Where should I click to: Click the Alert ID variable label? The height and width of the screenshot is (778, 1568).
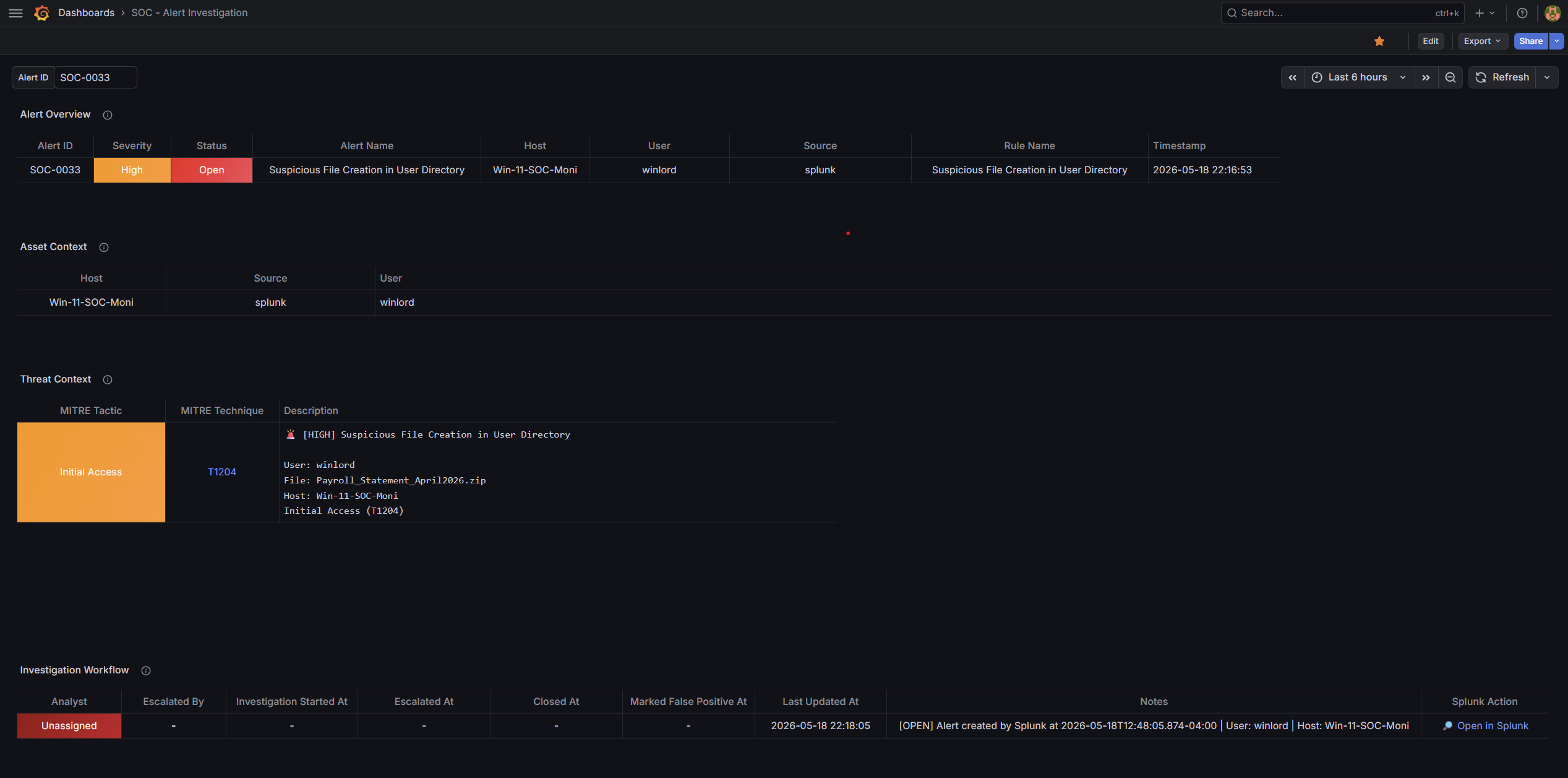[x=33, y=77]
